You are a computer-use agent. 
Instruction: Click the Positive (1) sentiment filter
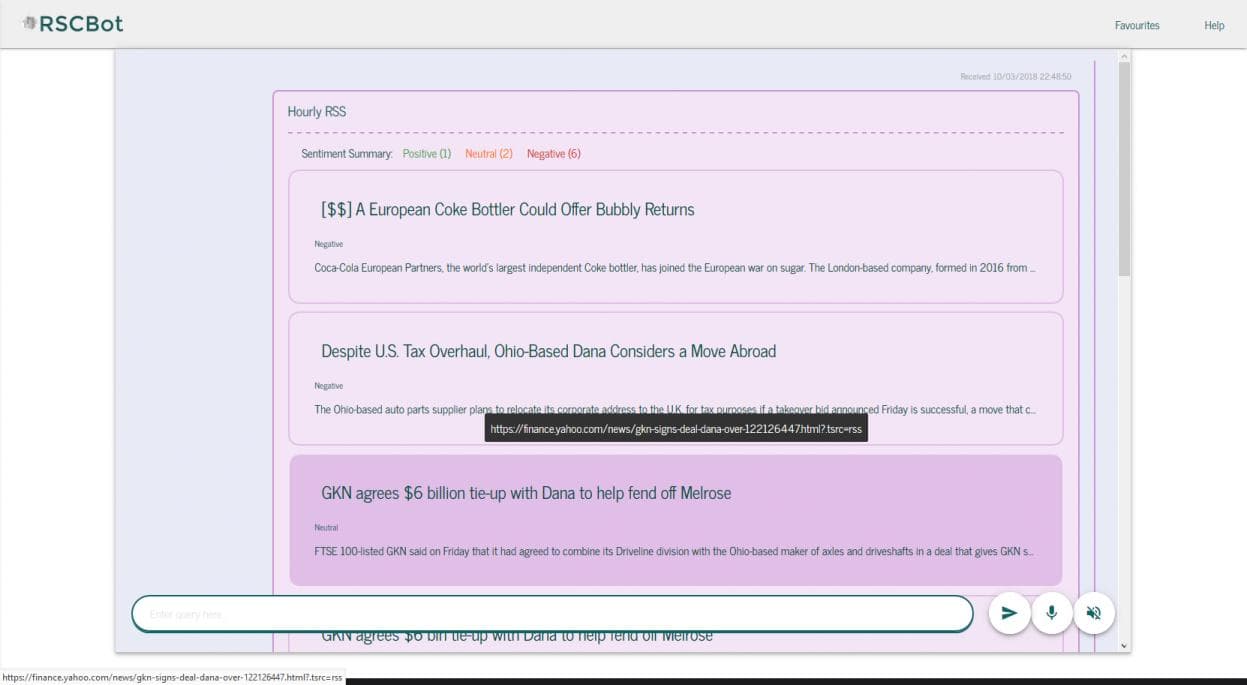427,154
